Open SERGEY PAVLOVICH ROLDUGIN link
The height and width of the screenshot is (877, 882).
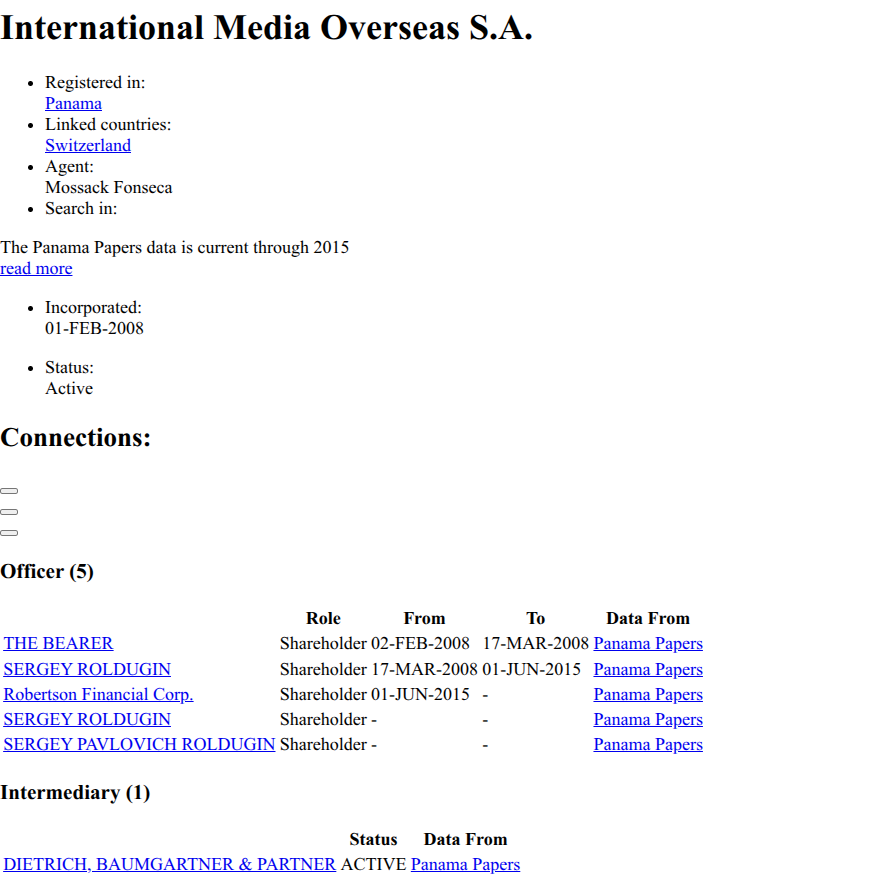pos(139,745)
